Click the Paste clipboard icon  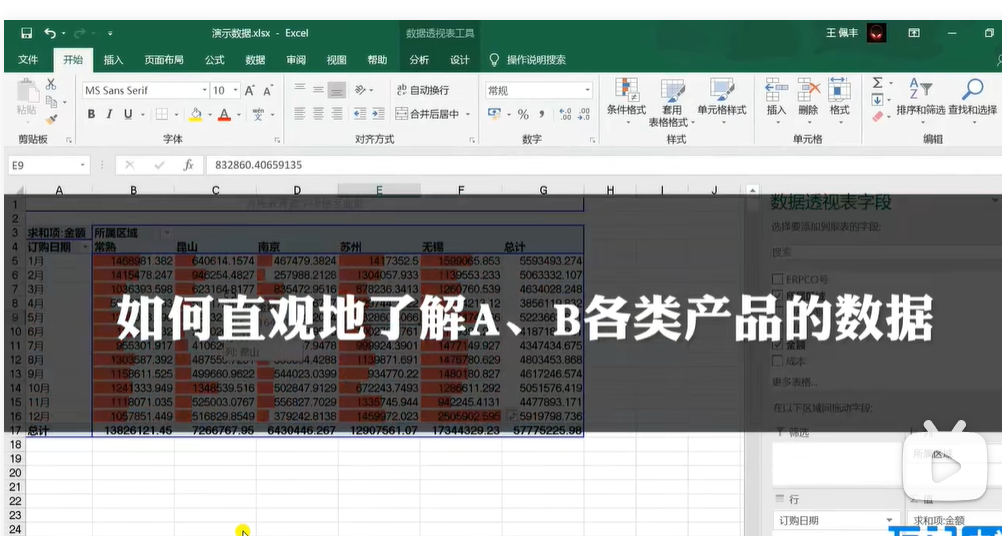[x=27, y=90]
